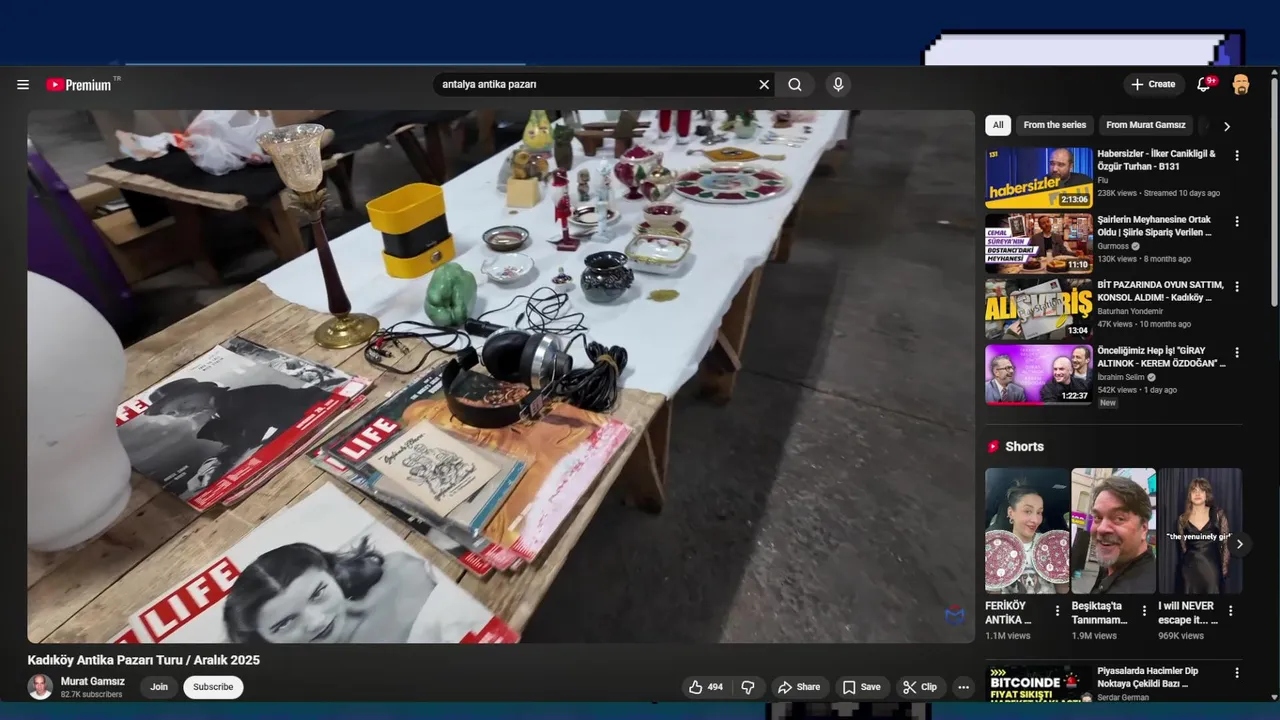Open options for Feriköy Antika short

[x=1057, y=611]
